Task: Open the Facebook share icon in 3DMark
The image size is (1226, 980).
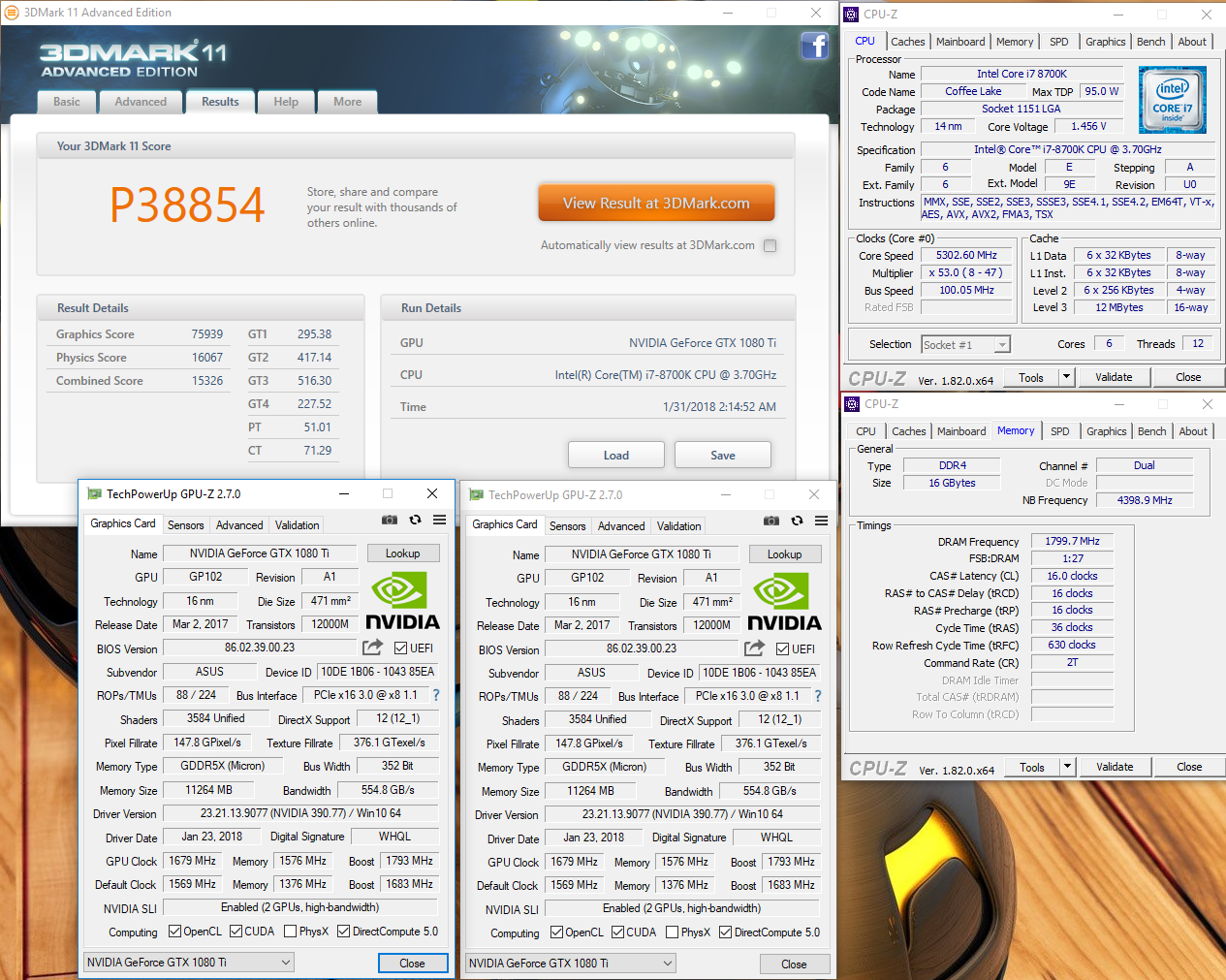Action: pyautogui.click(x=814, y=46)
